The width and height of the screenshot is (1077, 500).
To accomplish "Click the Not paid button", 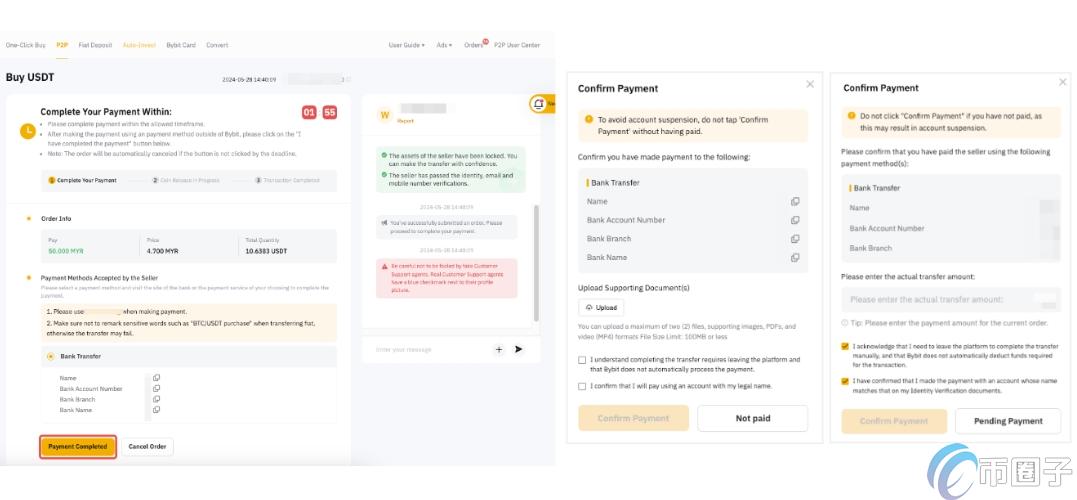I will pos(752,418).
